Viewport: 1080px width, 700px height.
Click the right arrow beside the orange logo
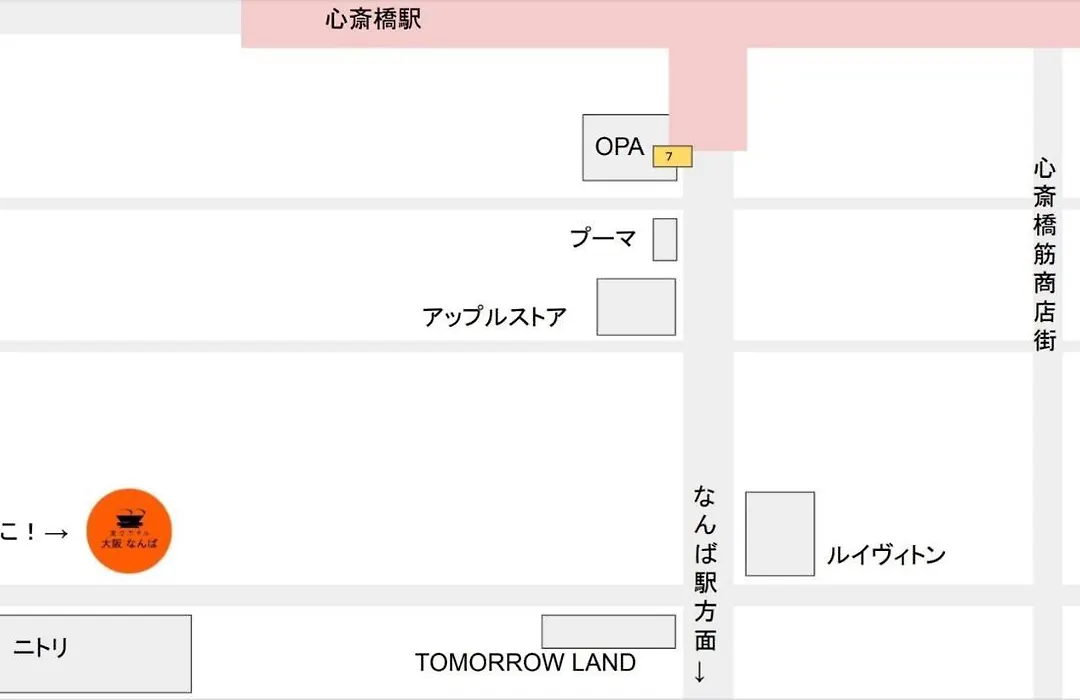click(56, 533)
